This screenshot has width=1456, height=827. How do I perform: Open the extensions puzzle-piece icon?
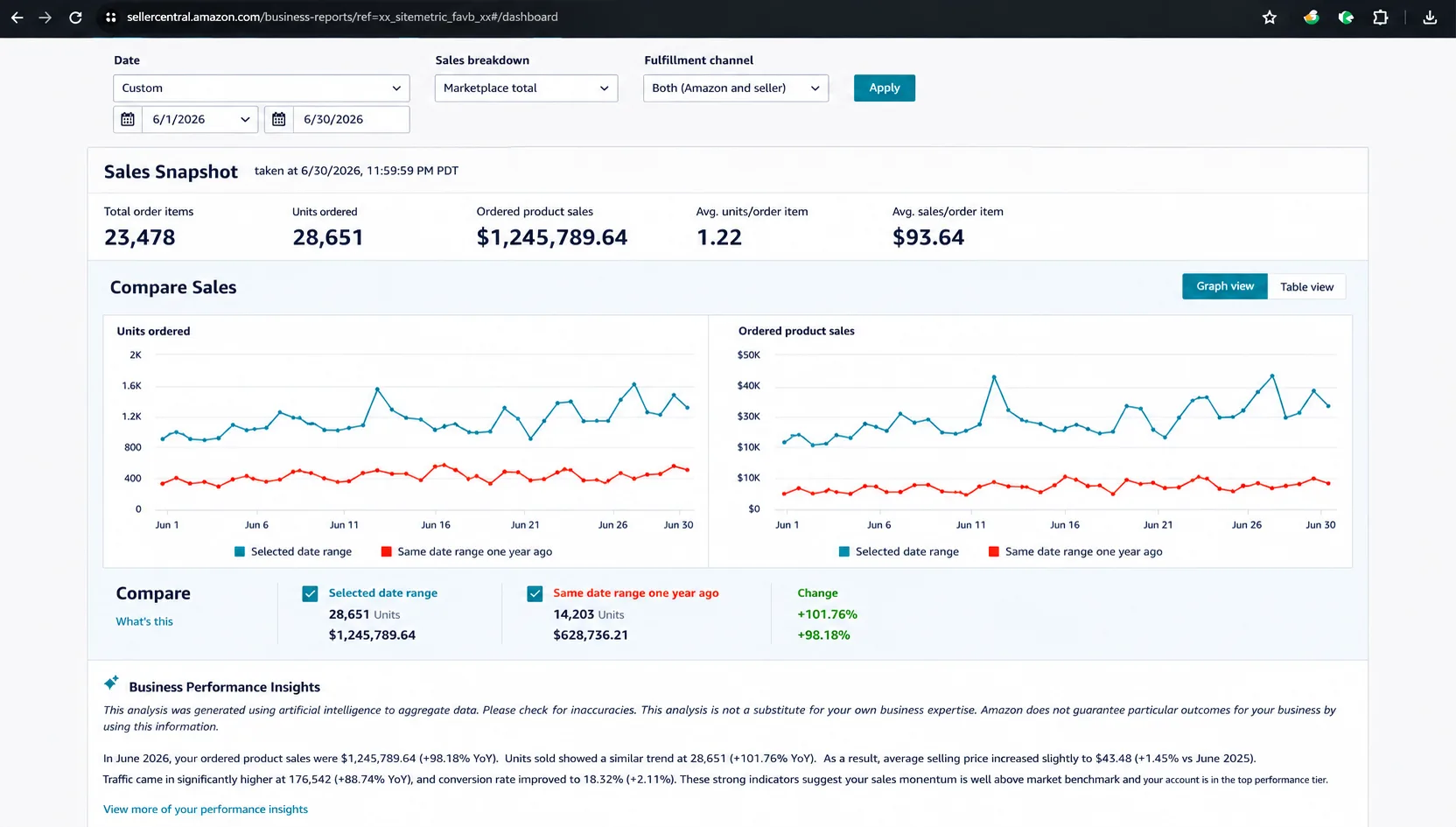(1381, 18)
